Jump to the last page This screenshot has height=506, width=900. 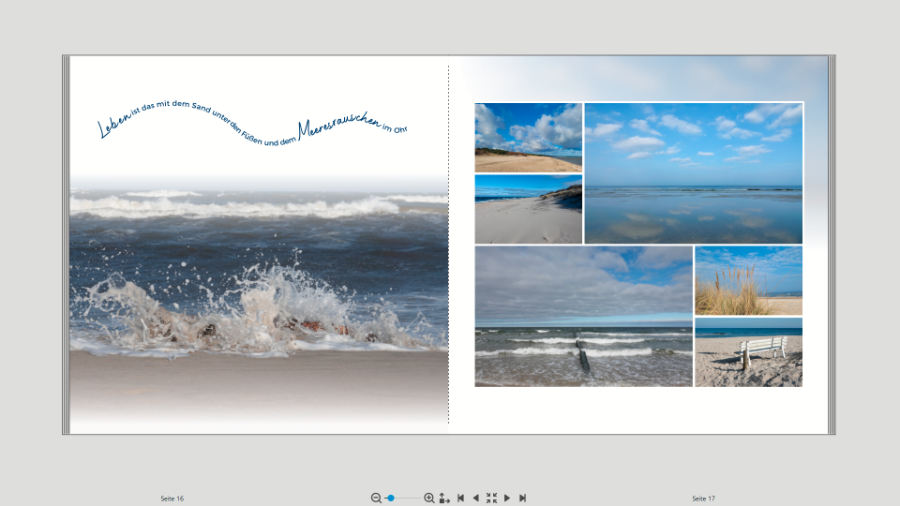522,498
